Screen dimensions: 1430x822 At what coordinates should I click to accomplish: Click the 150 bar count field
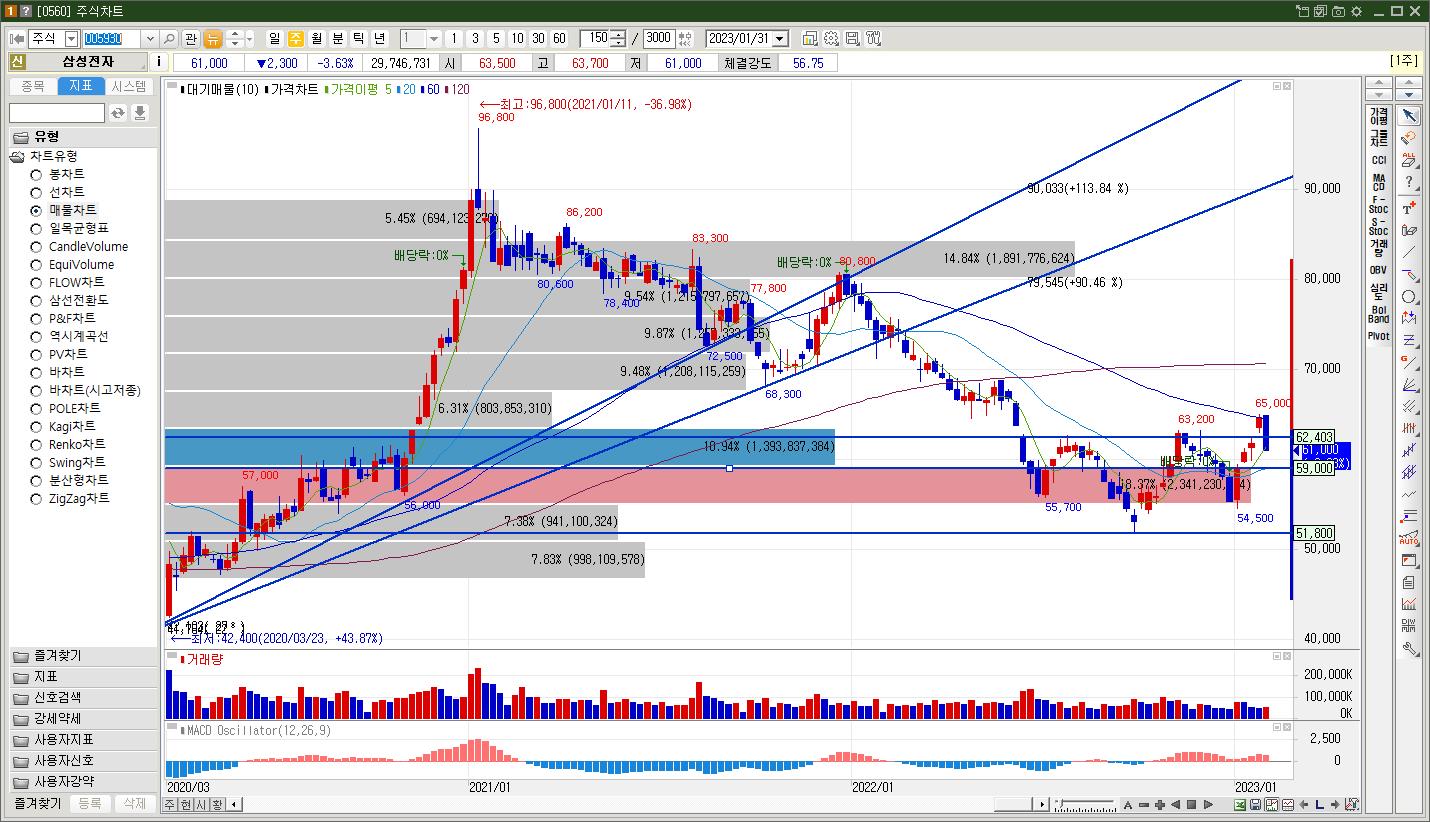595,39
